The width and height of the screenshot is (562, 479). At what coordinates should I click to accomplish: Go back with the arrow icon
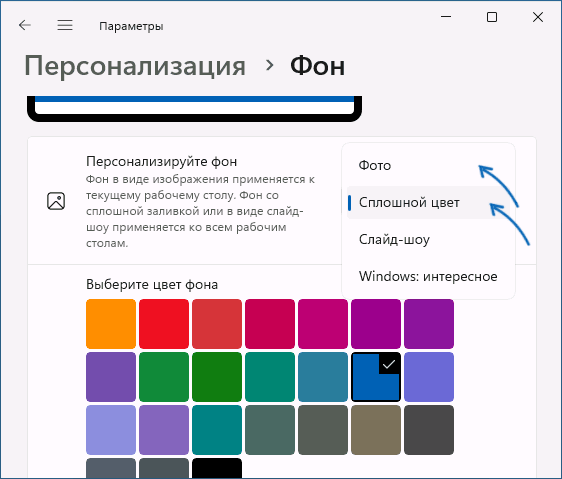[x=25, y=25]
